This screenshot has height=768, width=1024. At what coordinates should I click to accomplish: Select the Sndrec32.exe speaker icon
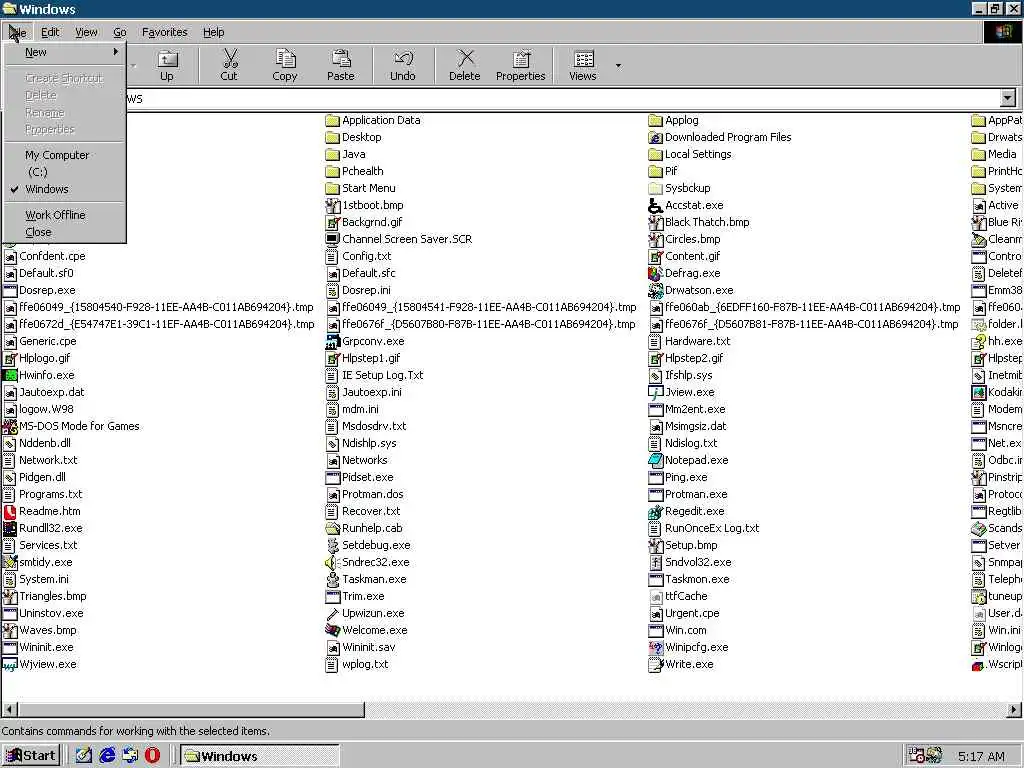click(332, 562)
